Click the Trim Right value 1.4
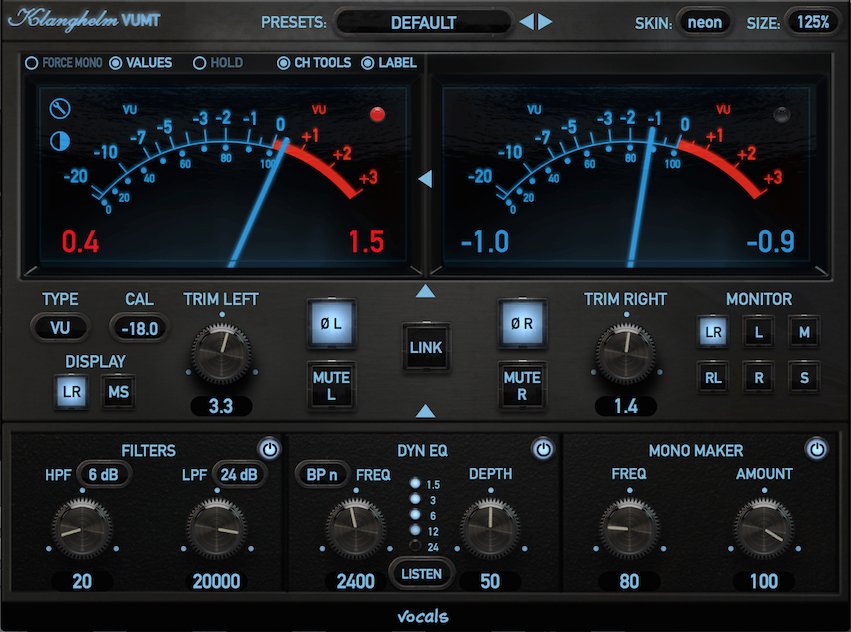 626,406
